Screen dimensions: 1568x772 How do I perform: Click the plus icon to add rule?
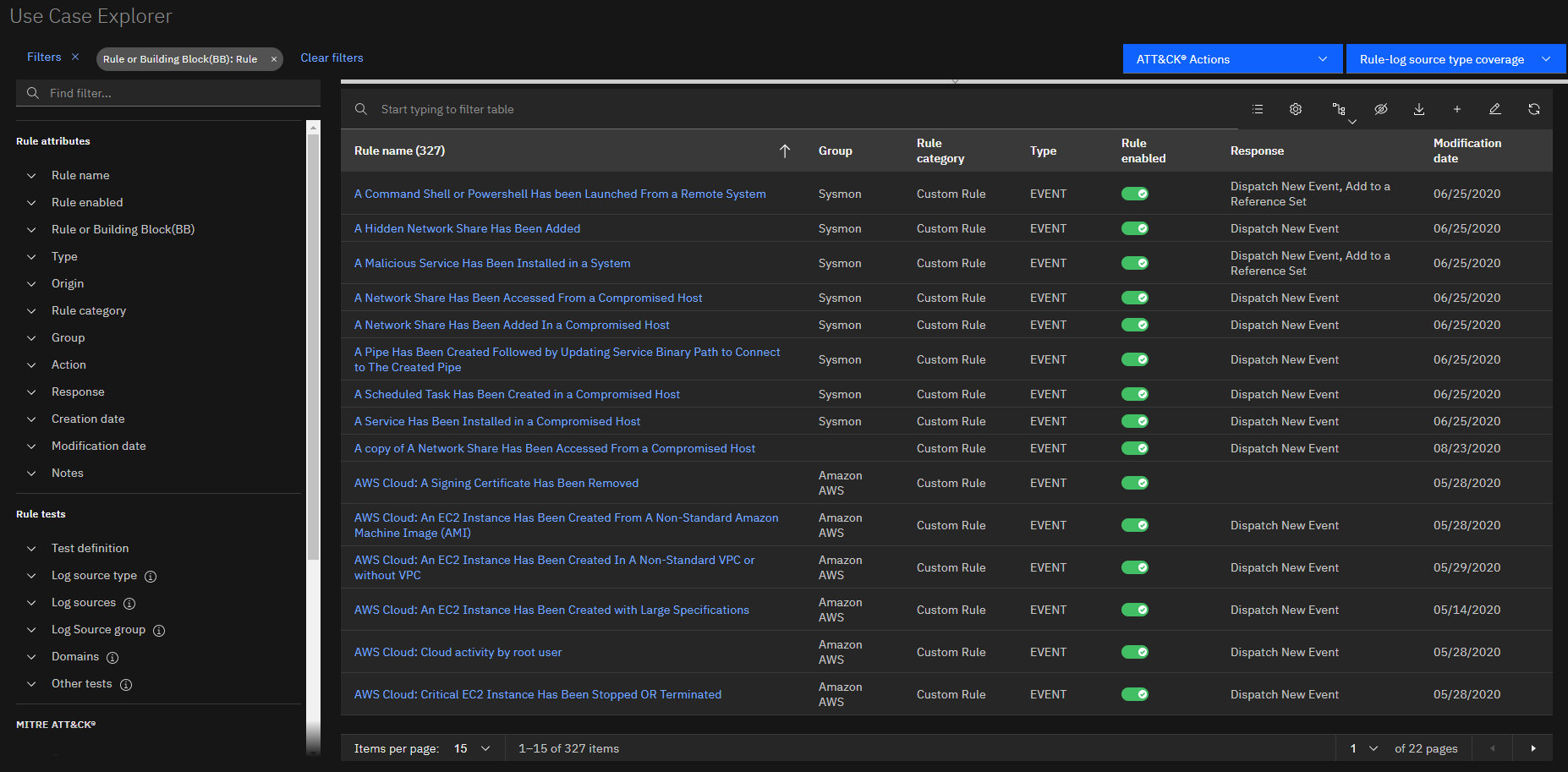point(1457,109)
